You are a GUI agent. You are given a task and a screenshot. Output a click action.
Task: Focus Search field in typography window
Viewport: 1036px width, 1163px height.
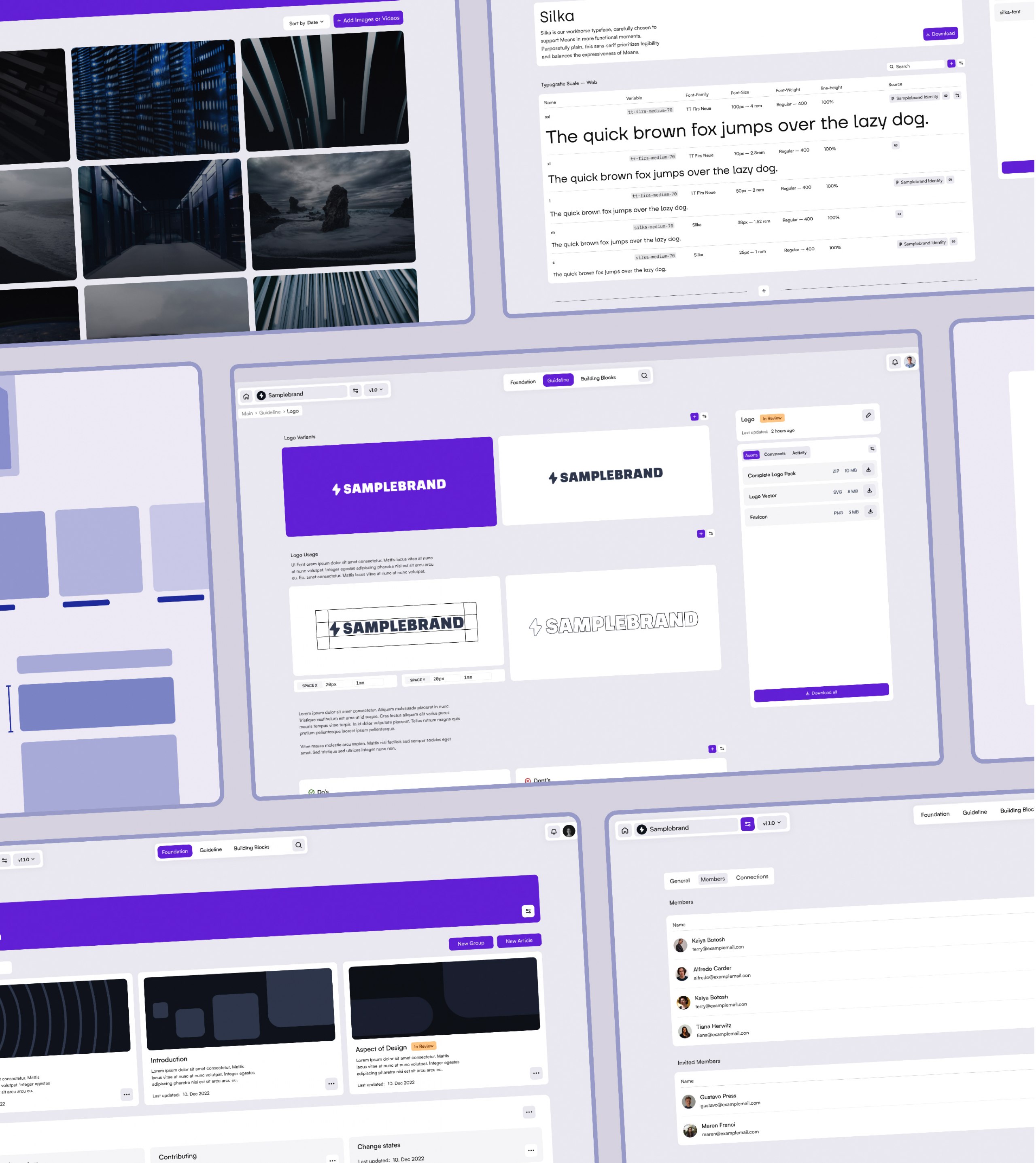916,66
